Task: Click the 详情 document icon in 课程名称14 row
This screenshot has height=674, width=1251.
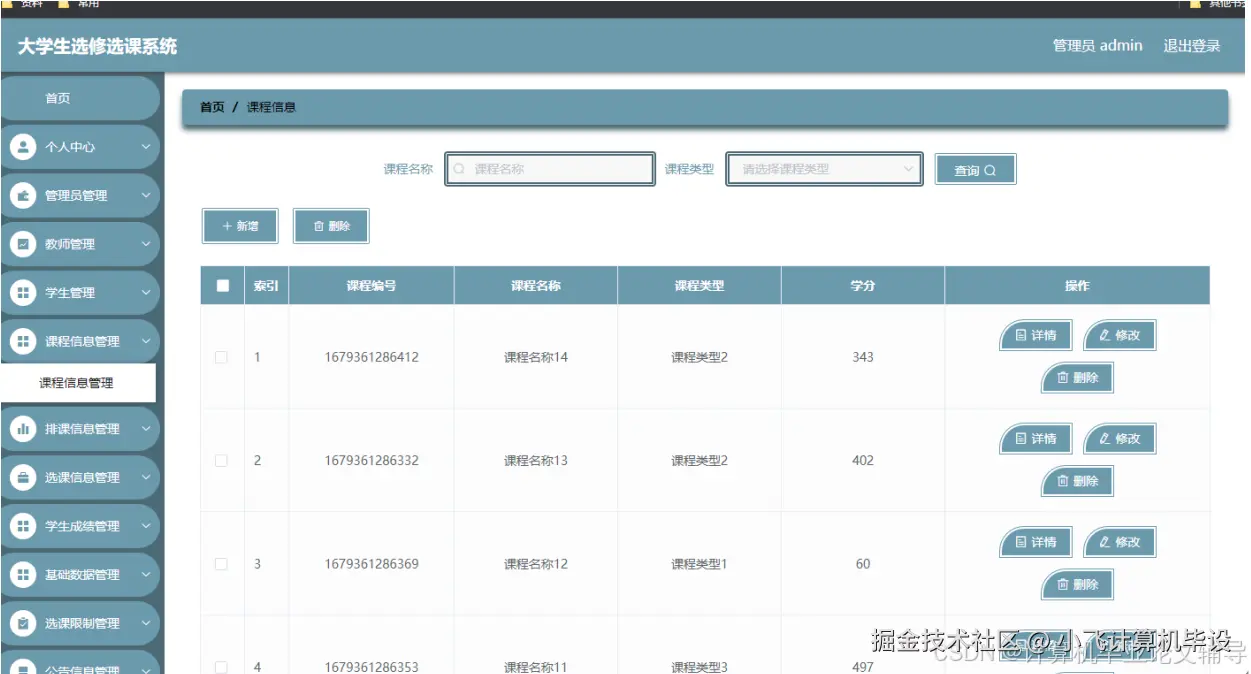Action: pos(1021,336)
